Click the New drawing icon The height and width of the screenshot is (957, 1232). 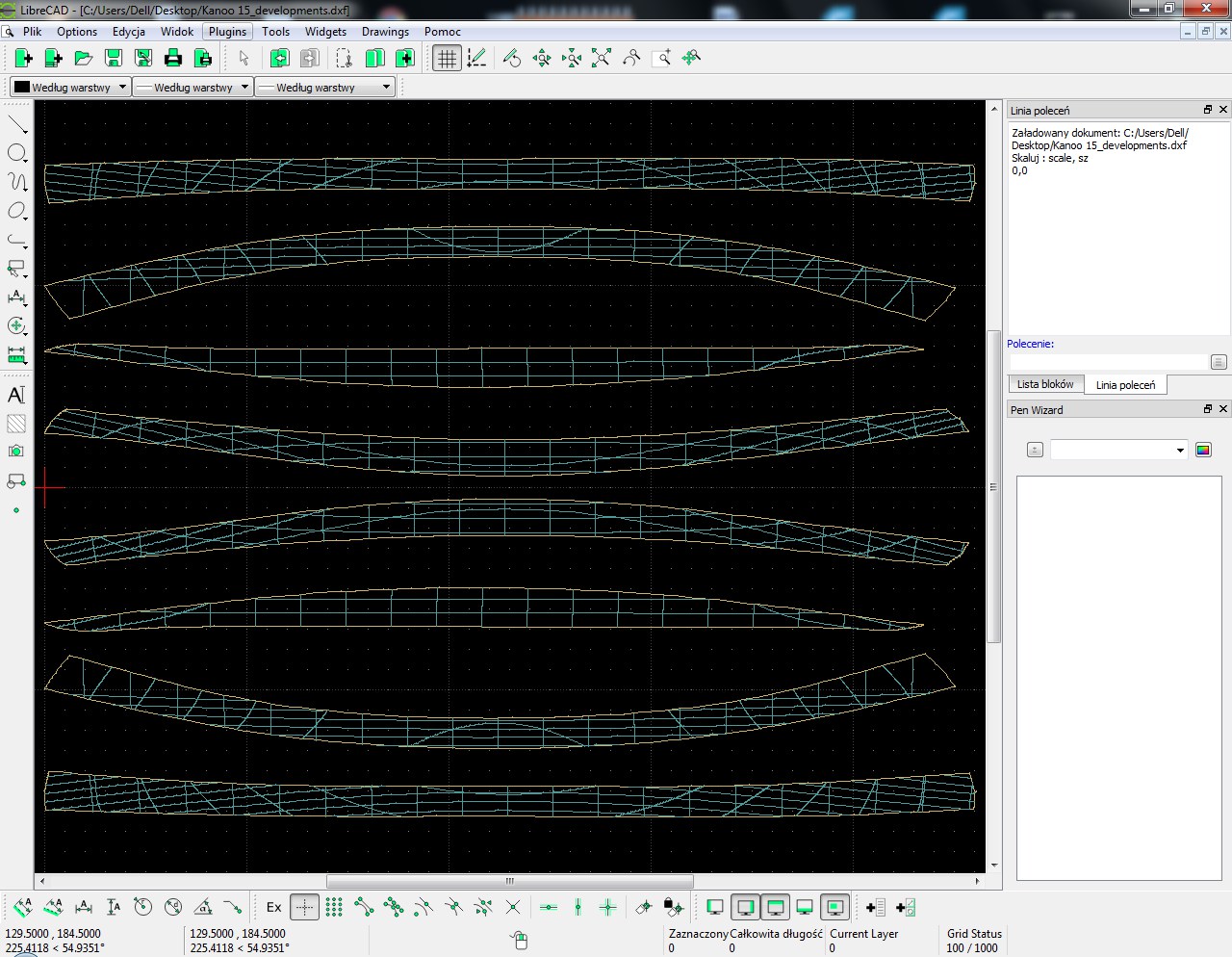pos(24,58)
